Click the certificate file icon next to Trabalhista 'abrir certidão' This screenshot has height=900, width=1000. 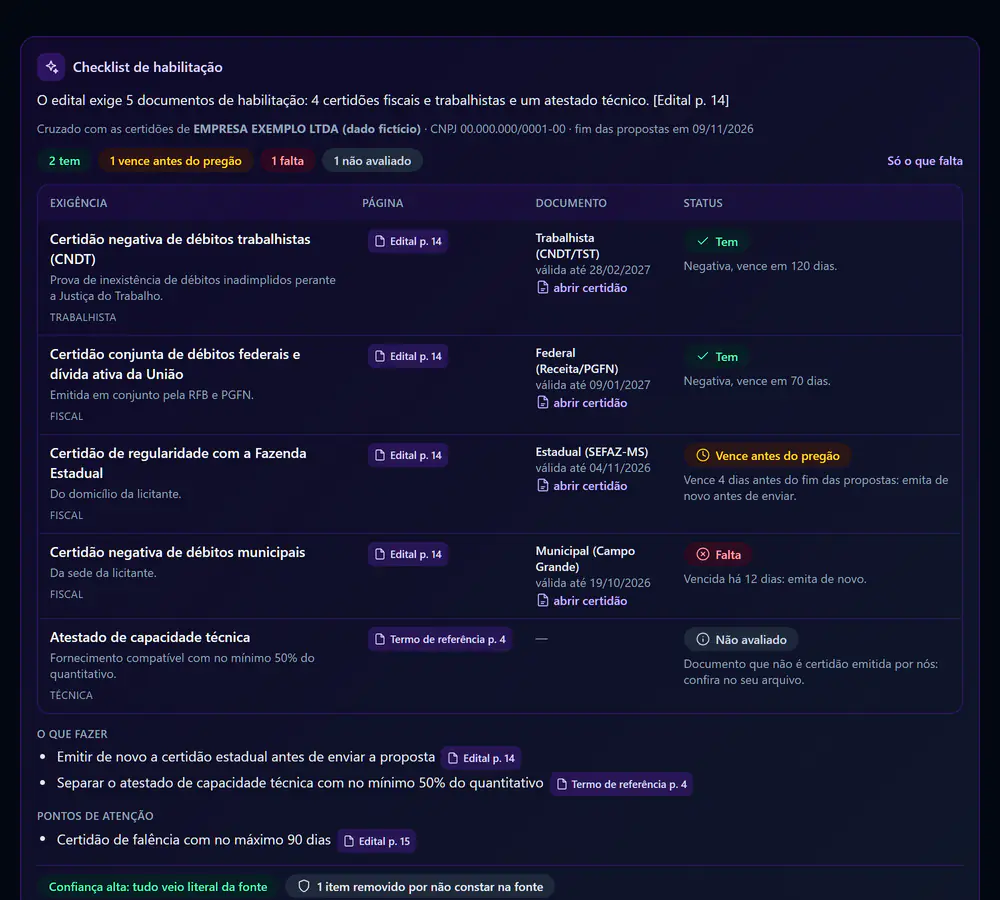click(543, 287)
